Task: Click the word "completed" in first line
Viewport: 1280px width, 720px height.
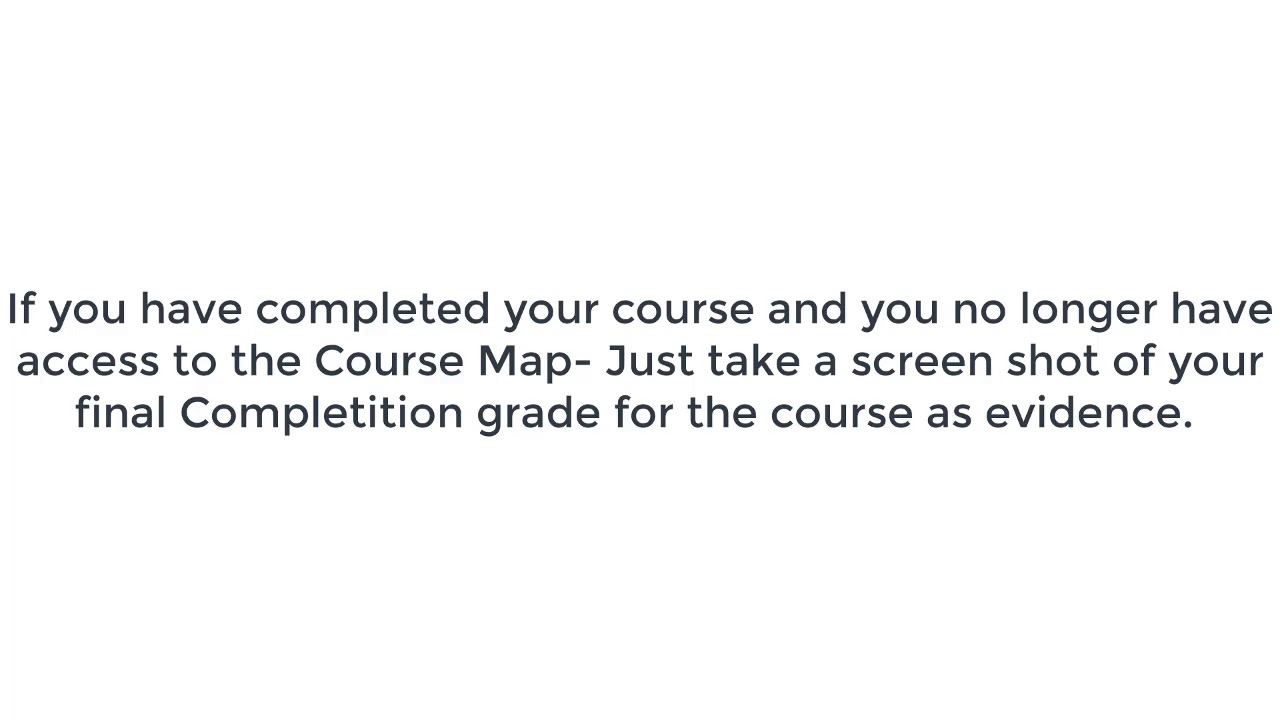Action: point(372,310)
